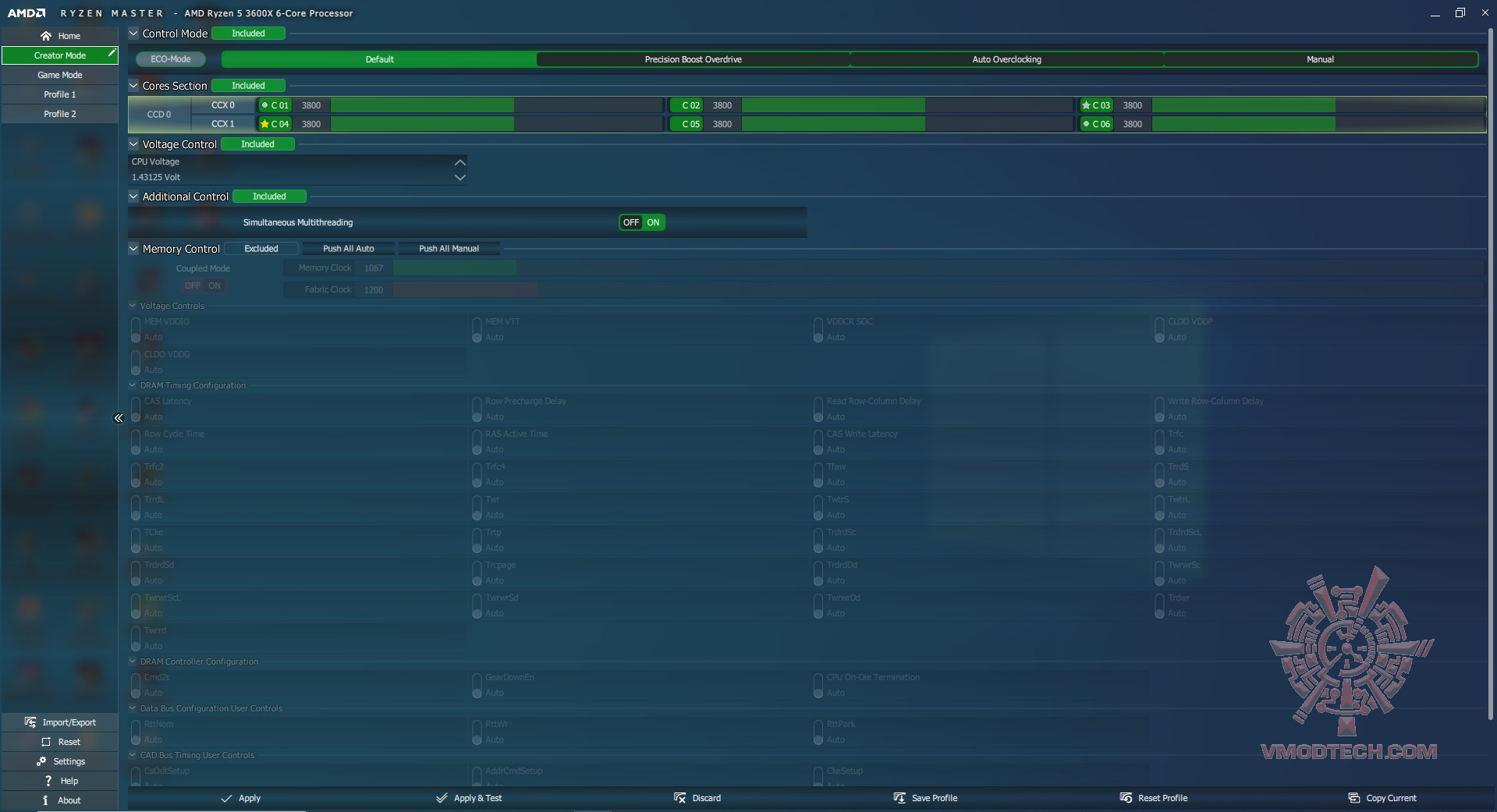Click Copy Current in the bottom bar
Viewport: 1497px width, 812px height.
1382,798
